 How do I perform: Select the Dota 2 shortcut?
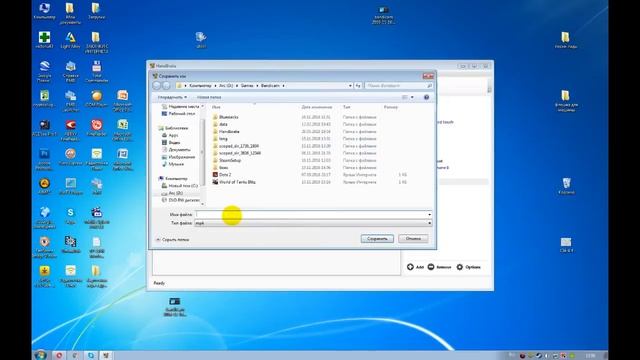pyautogui.click(x=225, y=175)
